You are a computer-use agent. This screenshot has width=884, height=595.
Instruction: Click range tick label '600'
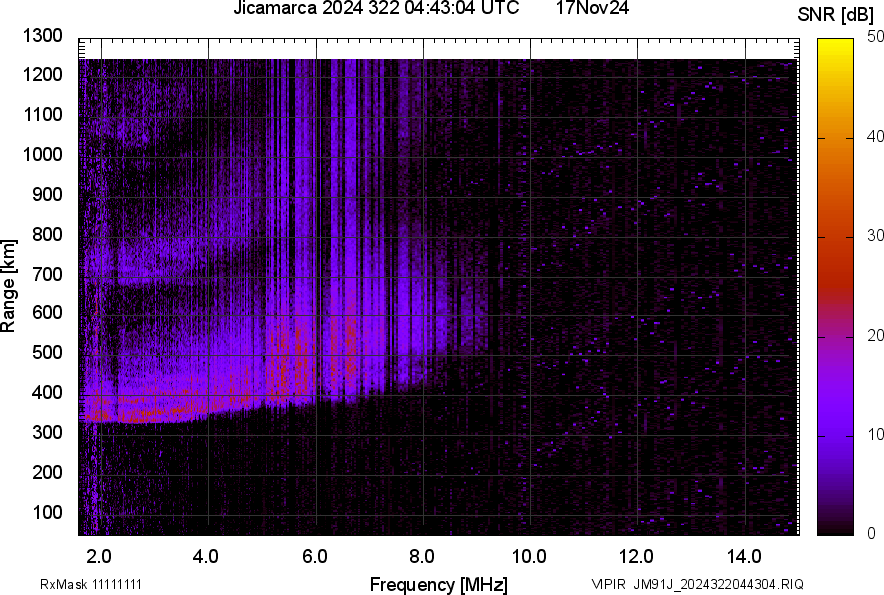point(47,312)
